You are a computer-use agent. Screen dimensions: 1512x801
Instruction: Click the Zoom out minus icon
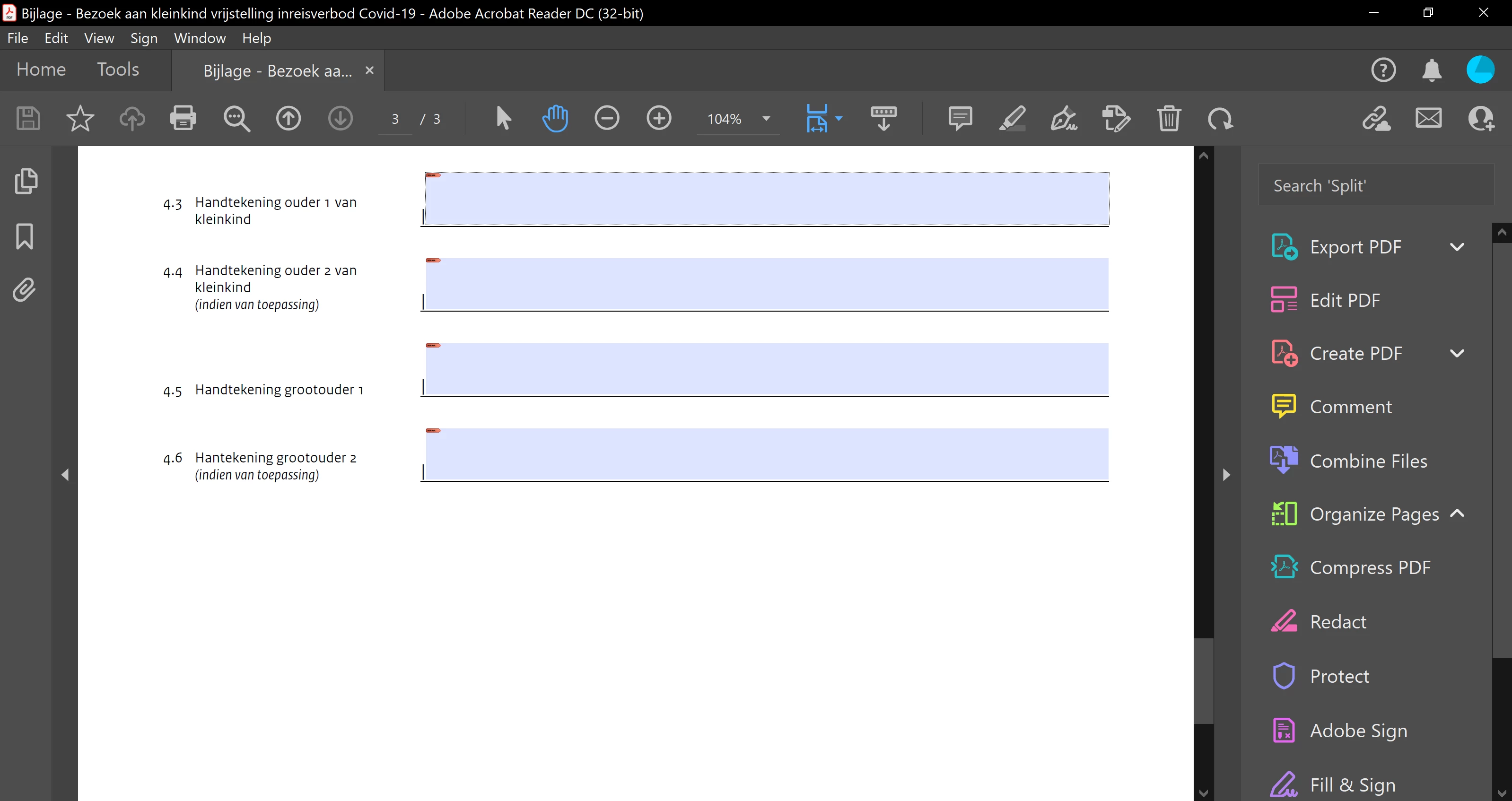[606, 118]
